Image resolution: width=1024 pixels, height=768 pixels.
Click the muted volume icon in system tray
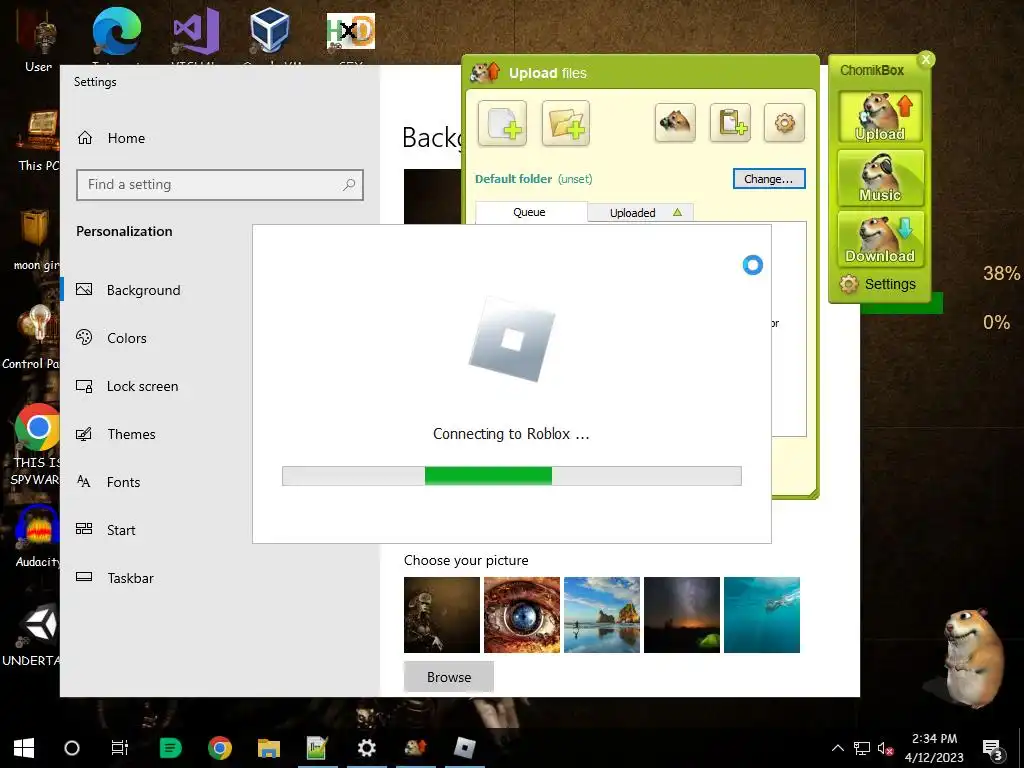(x=885, y=748)
